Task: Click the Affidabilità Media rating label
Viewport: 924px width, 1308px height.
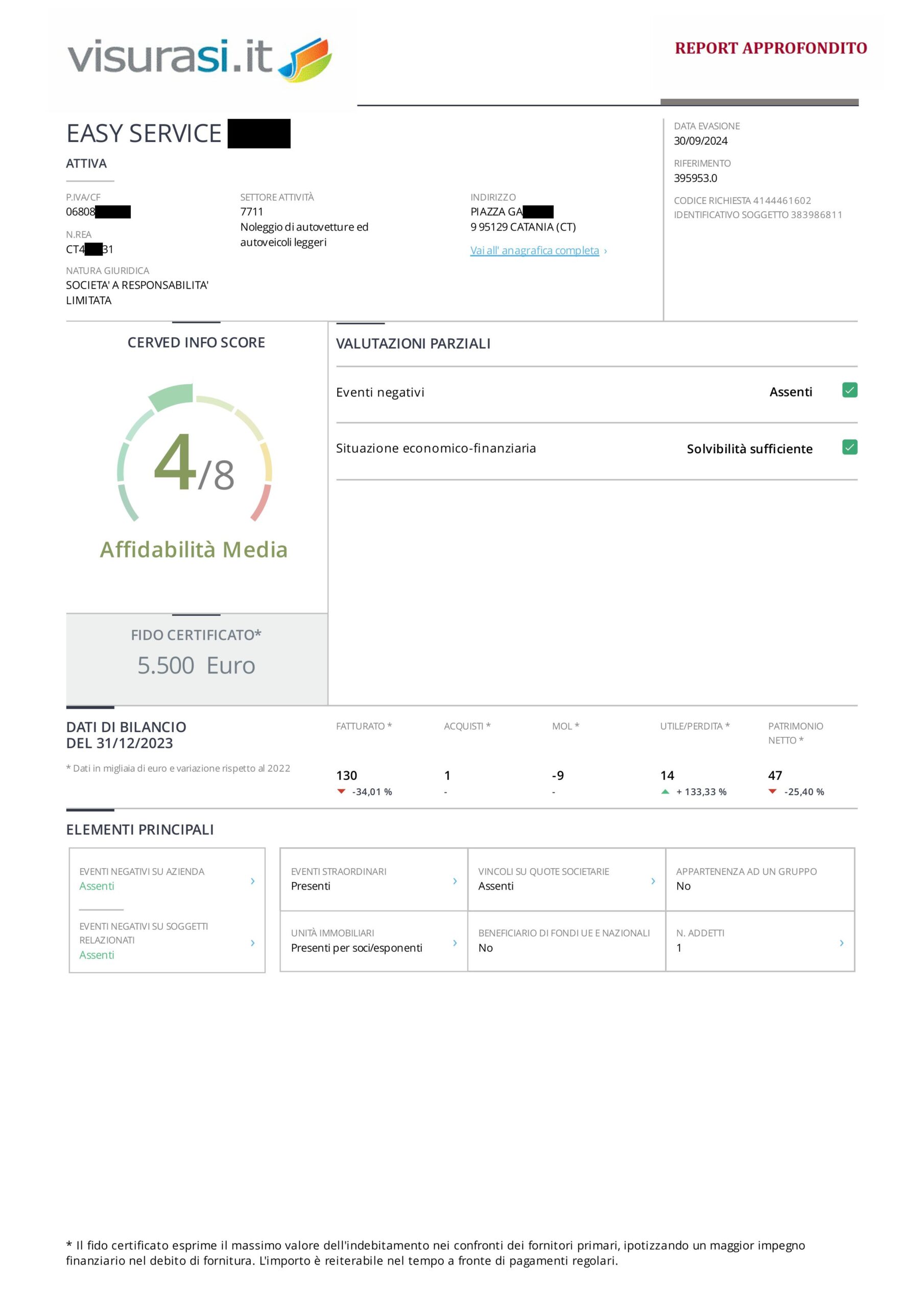Action: click(x=194, y=550)
